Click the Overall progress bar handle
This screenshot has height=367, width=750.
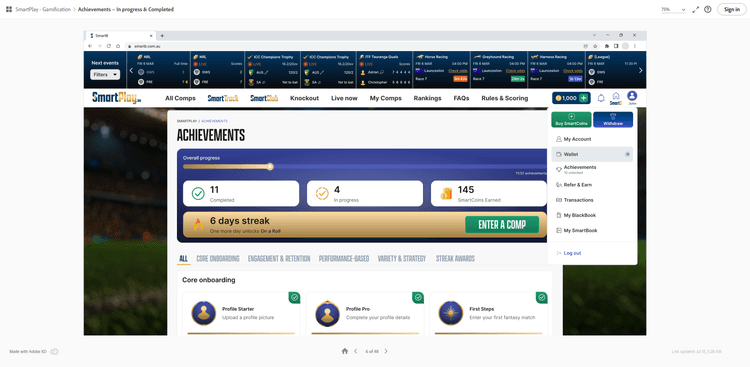click(x=270, y=167)
